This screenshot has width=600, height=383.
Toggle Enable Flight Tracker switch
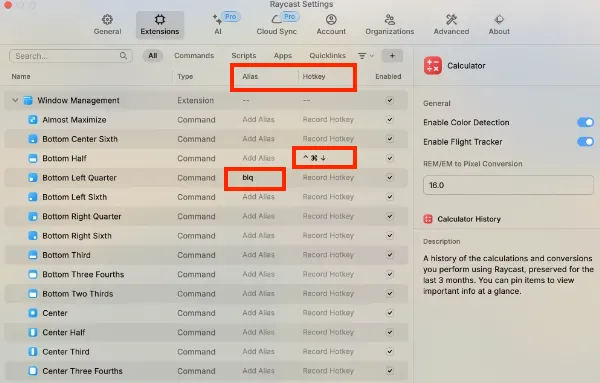585,142
